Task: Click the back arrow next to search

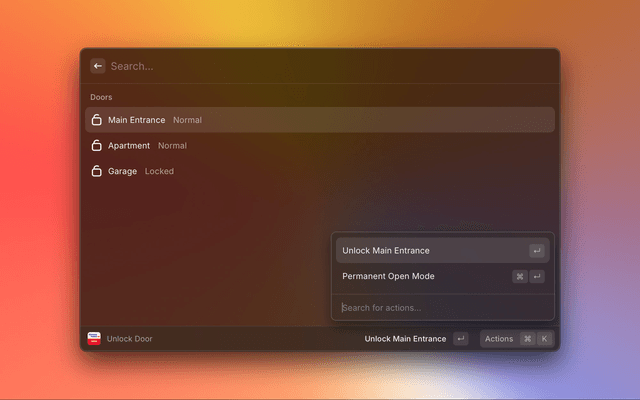Action: coord(98,66)
